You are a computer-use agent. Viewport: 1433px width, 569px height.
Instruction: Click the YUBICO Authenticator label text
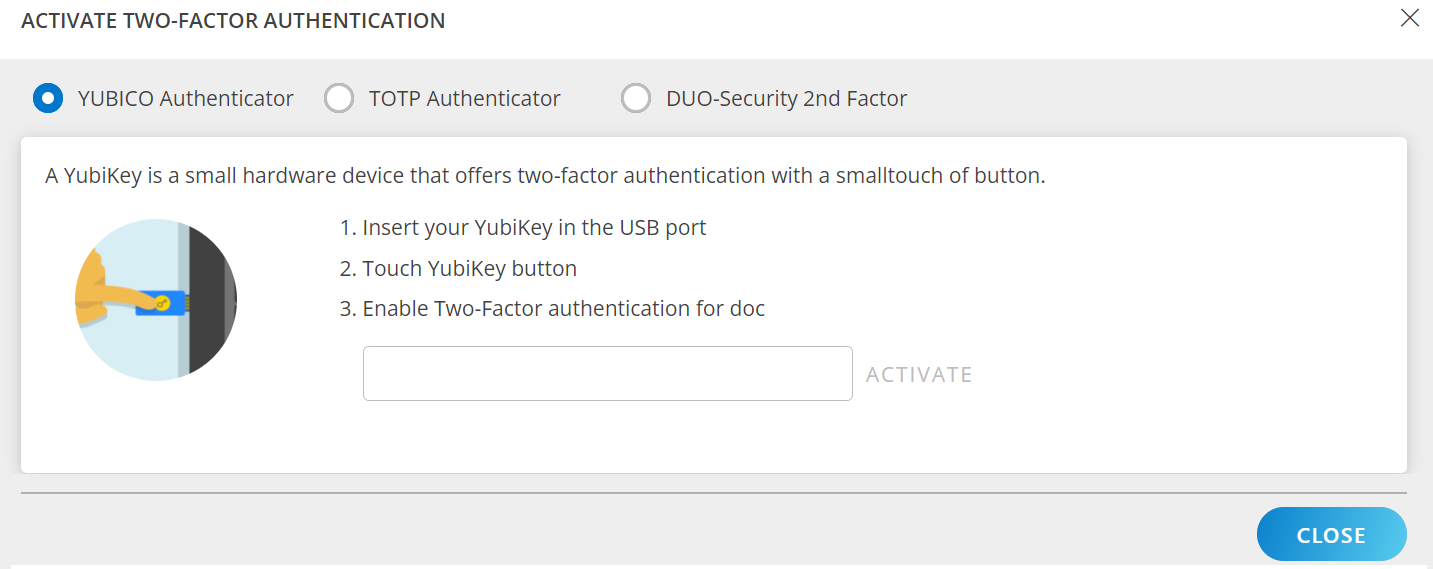185,98
